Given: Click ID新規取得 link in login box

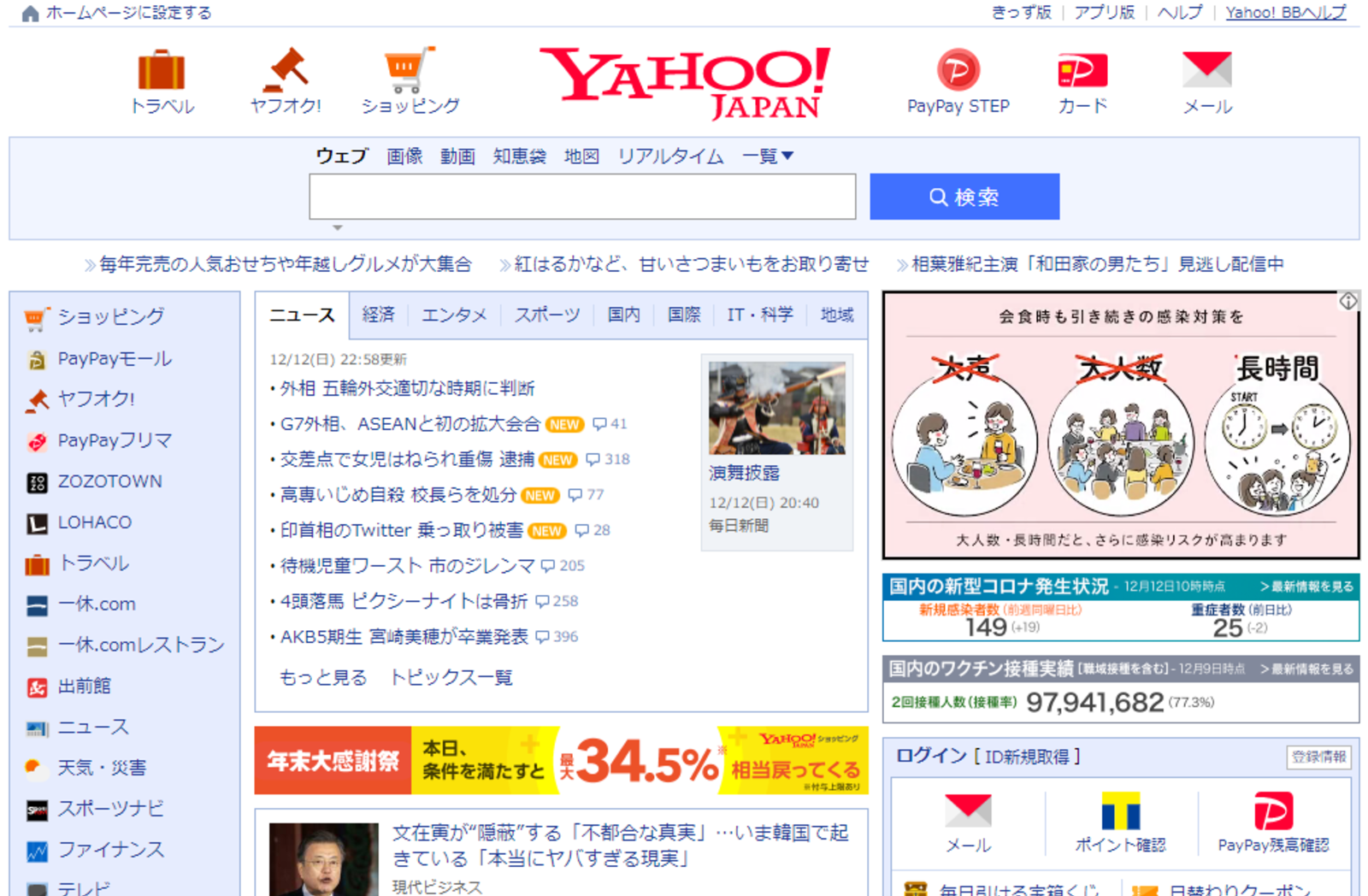Looking at the screenshot, I should click(1027, 757).
